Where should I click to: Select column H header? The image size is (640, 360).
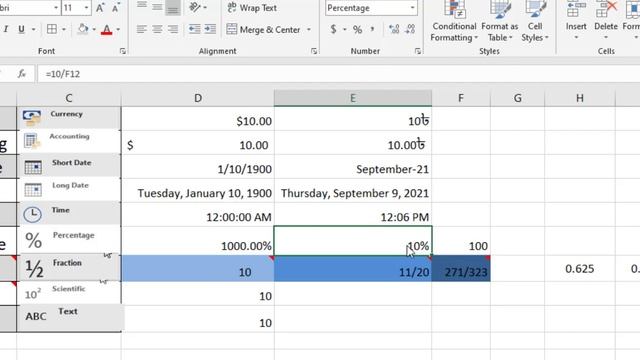580,98
